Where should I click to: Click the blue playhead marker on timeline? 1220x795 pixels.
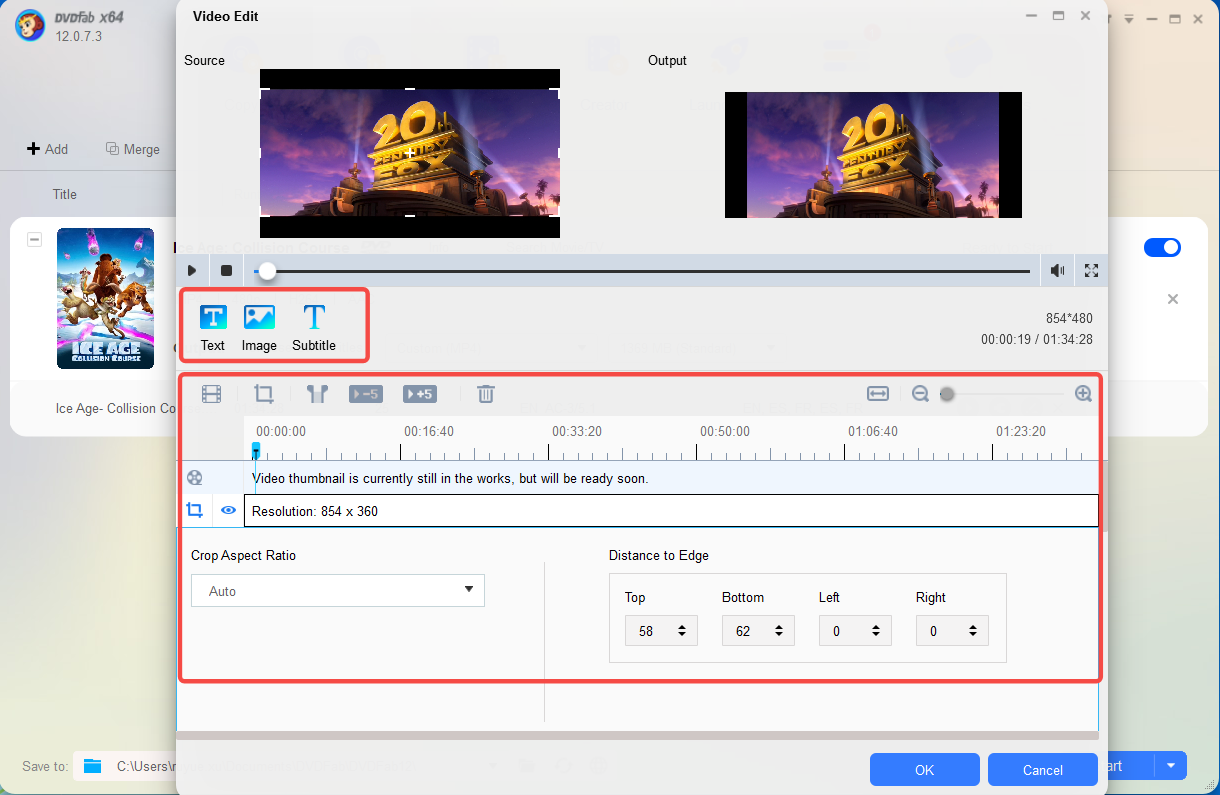click(256, 451)
